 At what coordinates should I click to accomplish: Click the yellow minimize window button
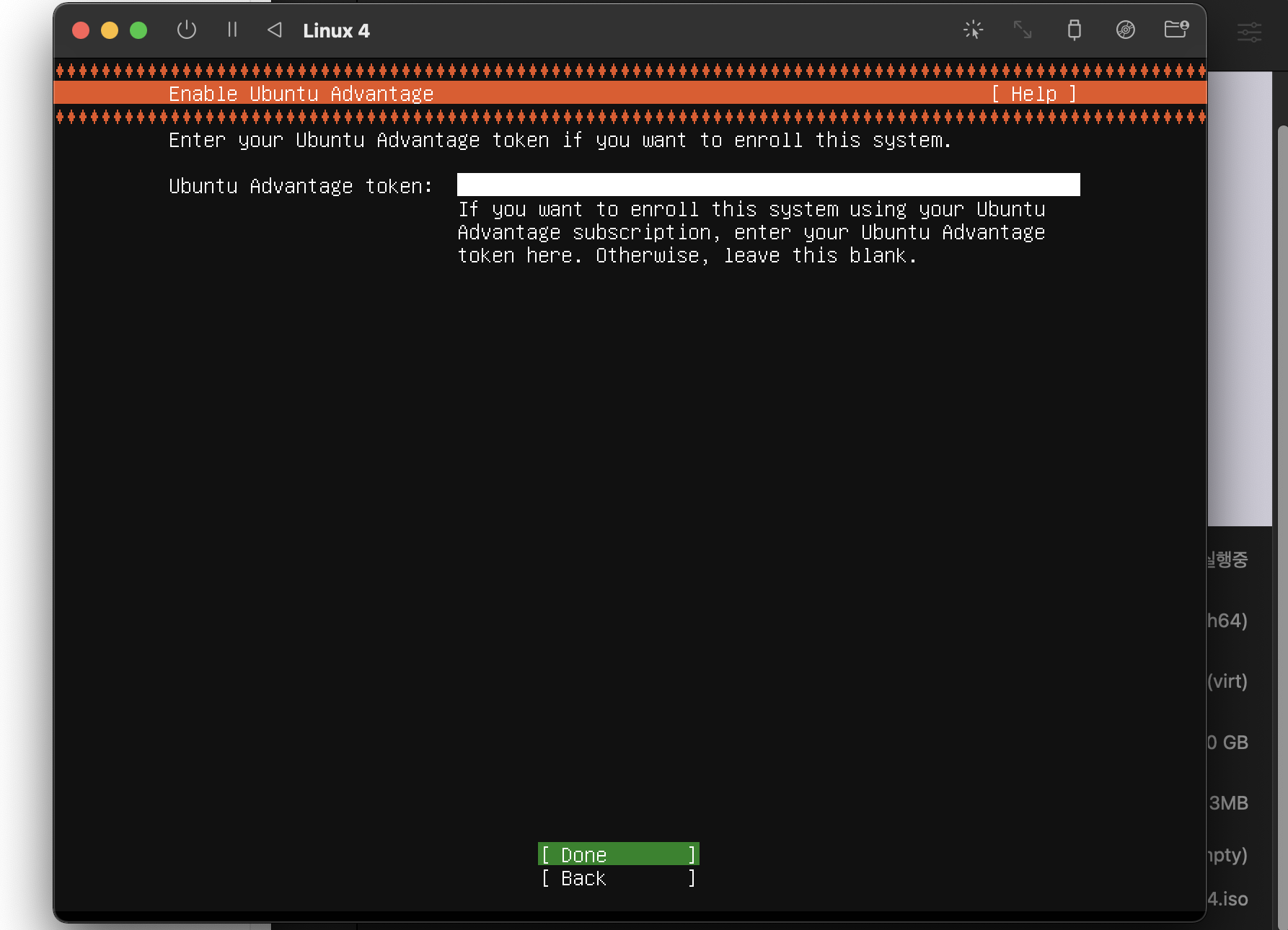tap(110, 30)
